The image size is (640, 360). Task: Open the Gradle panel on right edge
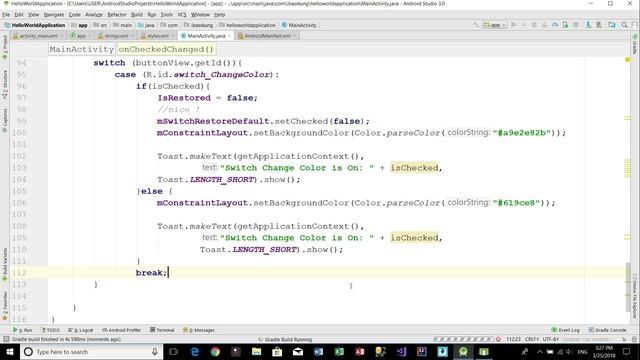click(x=635, y=44)
